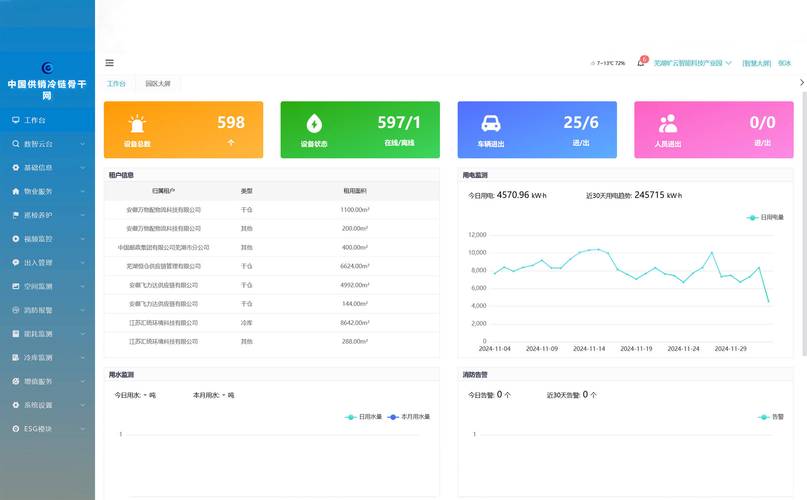Click the last data point on electricity chart line

coord(768,301)
